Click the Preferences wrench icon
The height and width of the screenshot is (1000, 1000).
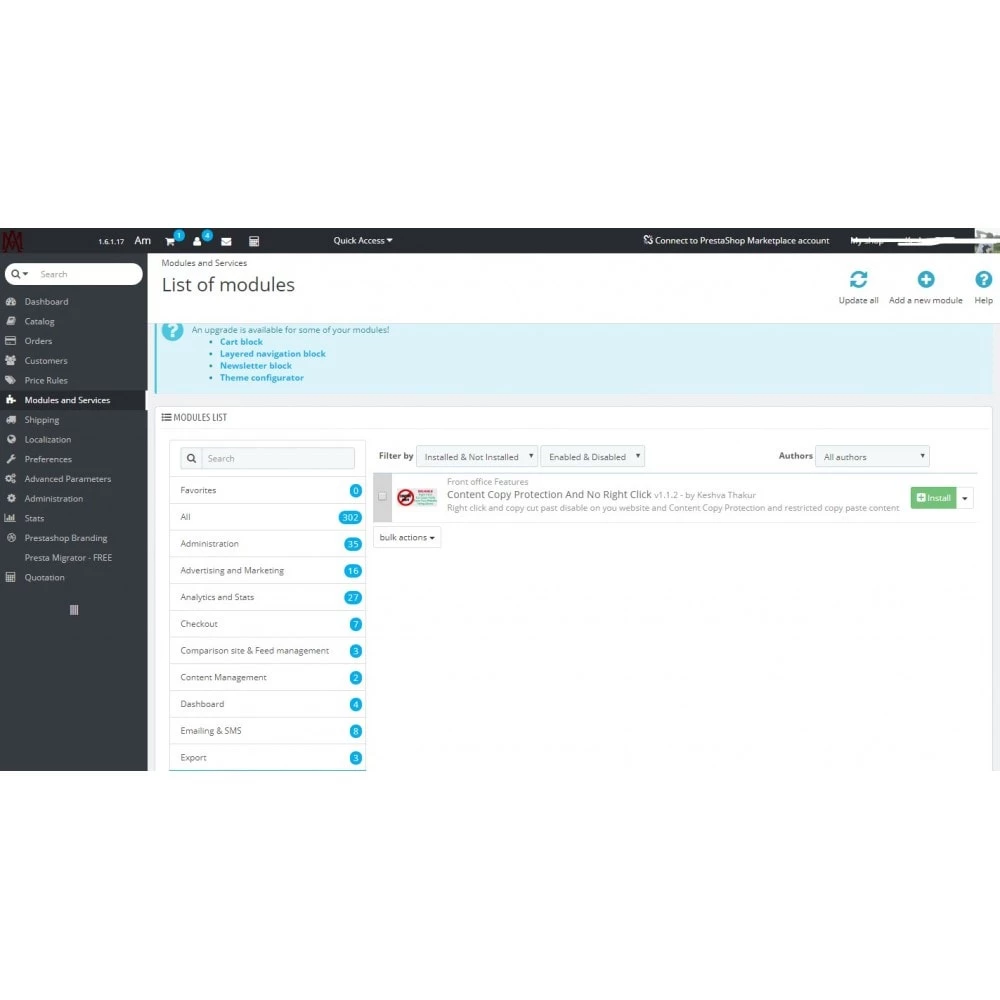click(x=11, y=459)
